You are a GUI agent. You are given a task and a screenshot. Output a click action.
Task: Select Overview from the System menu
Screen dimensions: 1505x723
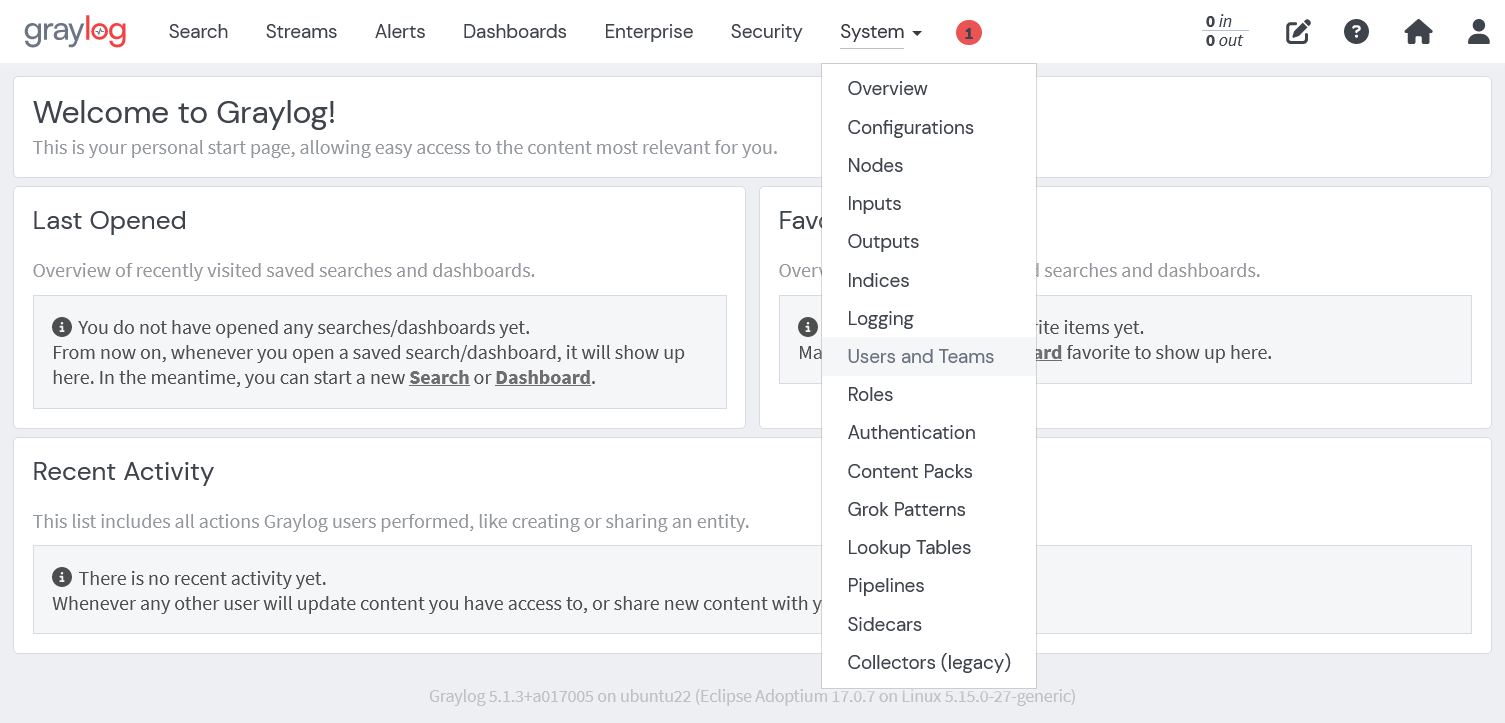(929, 89)
